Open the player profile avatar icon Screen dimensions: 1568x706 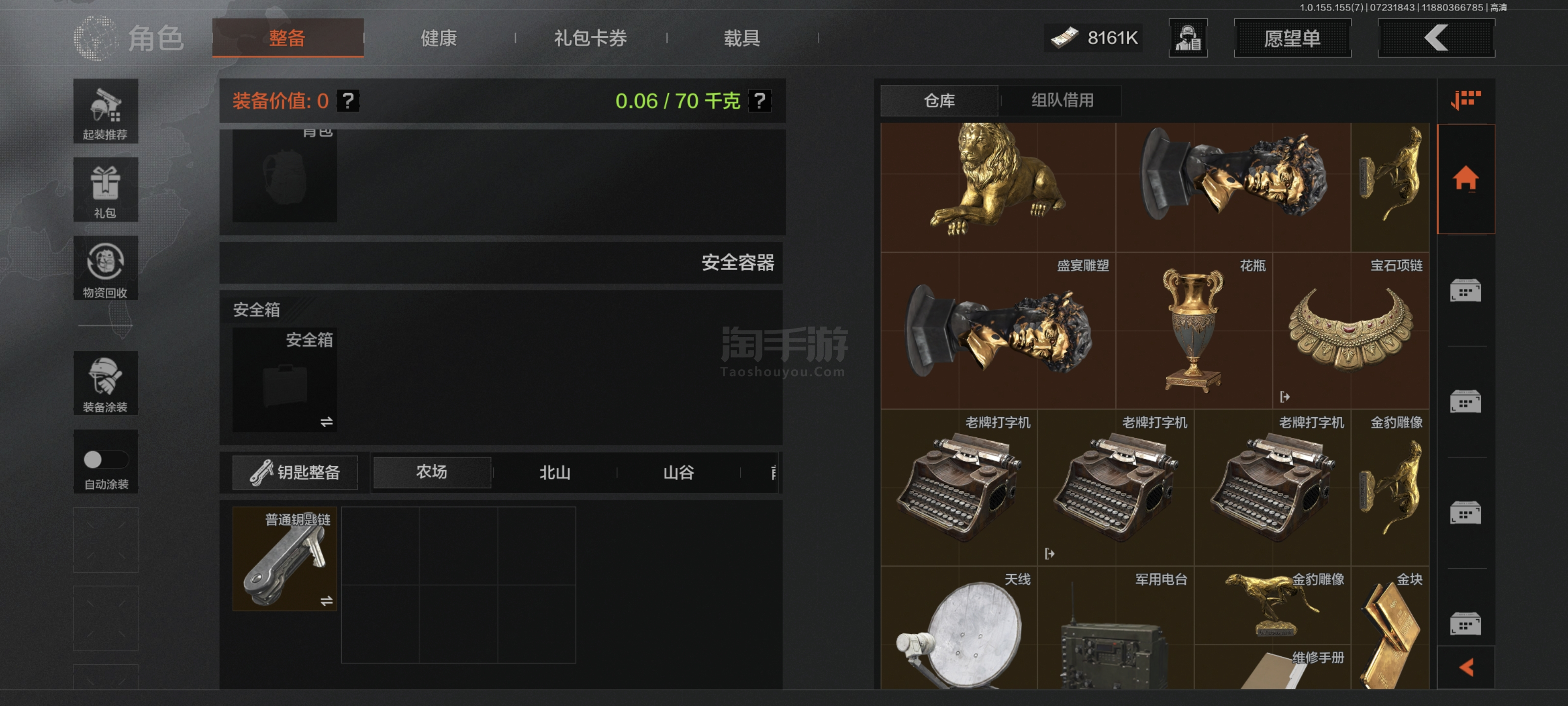tap(1188, 38)
